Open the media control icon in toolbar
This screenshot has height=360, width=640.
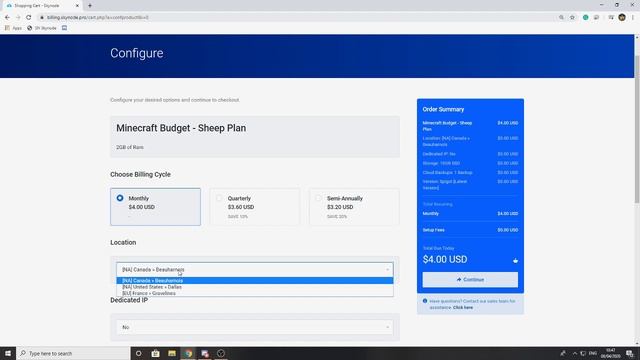(611, 18)
